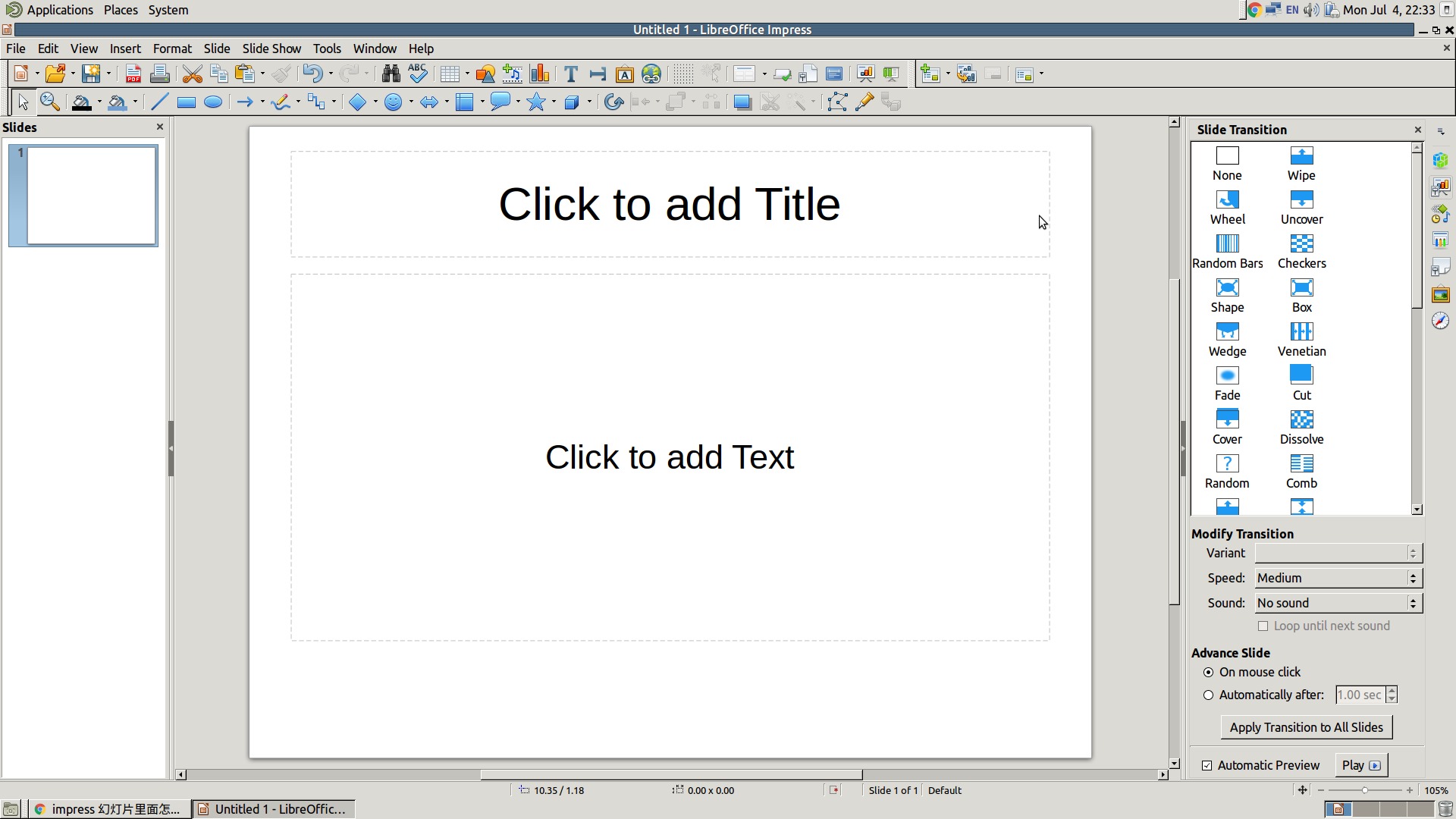The width and height of the screenshot is (1456, 819).
Task: Open the Format menu
Action: click(x=172, y=49)
